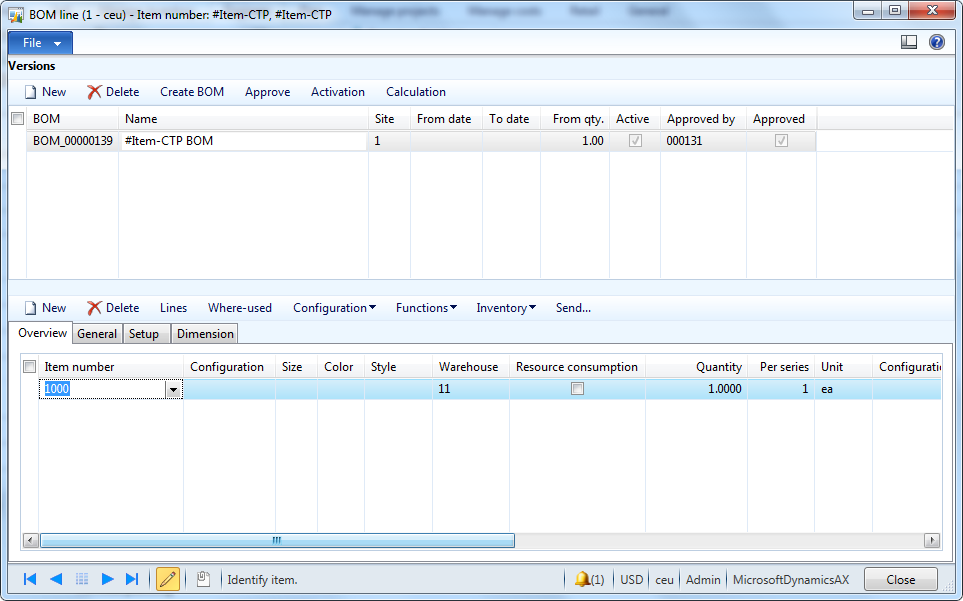Click the horizontal scrollbar below the BOM lines
This screenshot has width=963, height=601.
(276, 540)
